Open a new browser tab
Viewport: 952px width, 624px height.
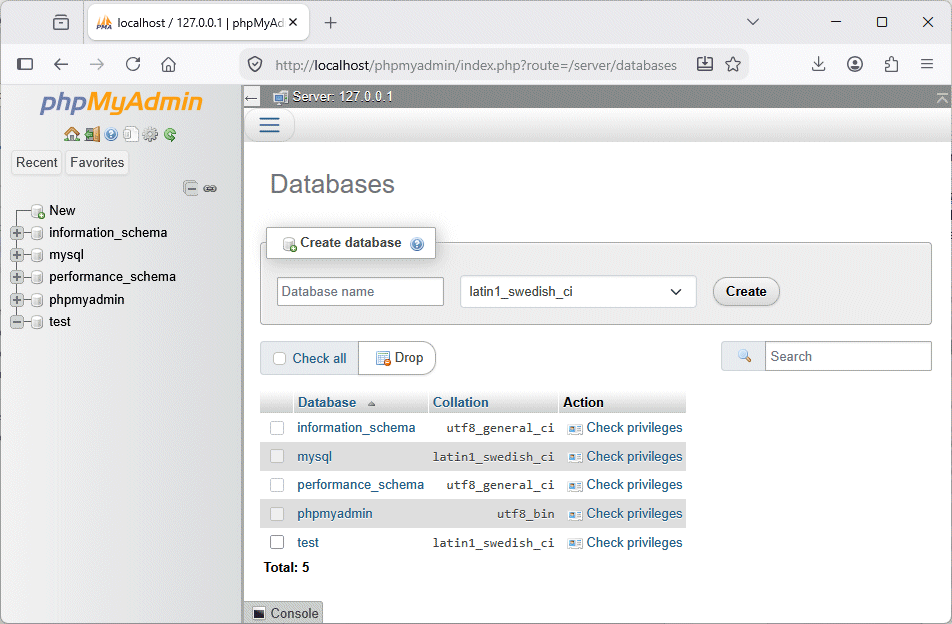coord(330,23)
